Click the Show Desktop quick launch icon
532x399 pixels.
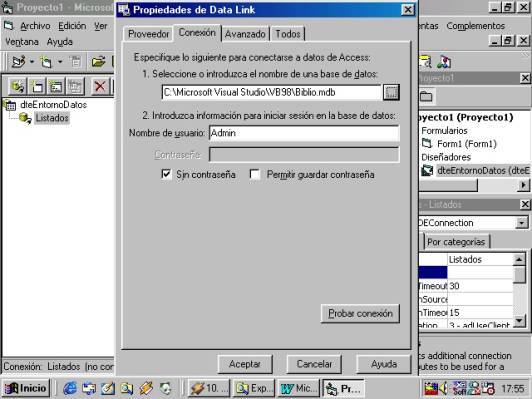coord(108,388)
